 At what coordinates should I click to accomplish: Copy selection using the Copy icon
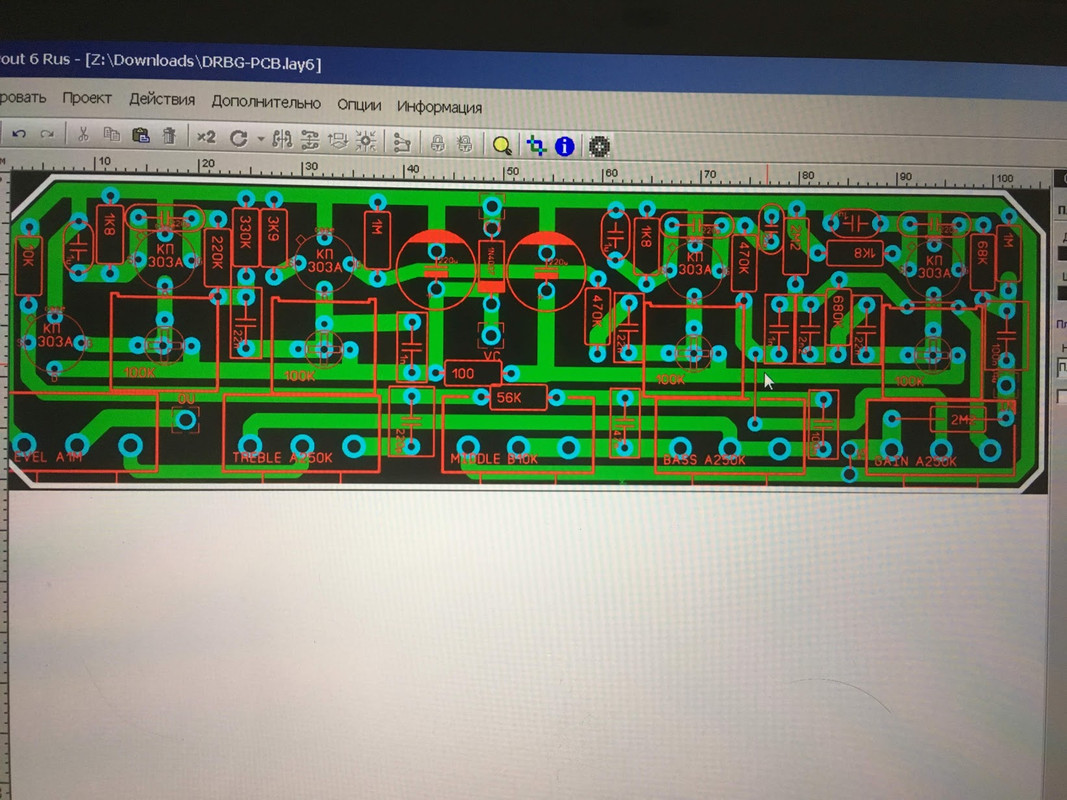[x=112, y=135]
